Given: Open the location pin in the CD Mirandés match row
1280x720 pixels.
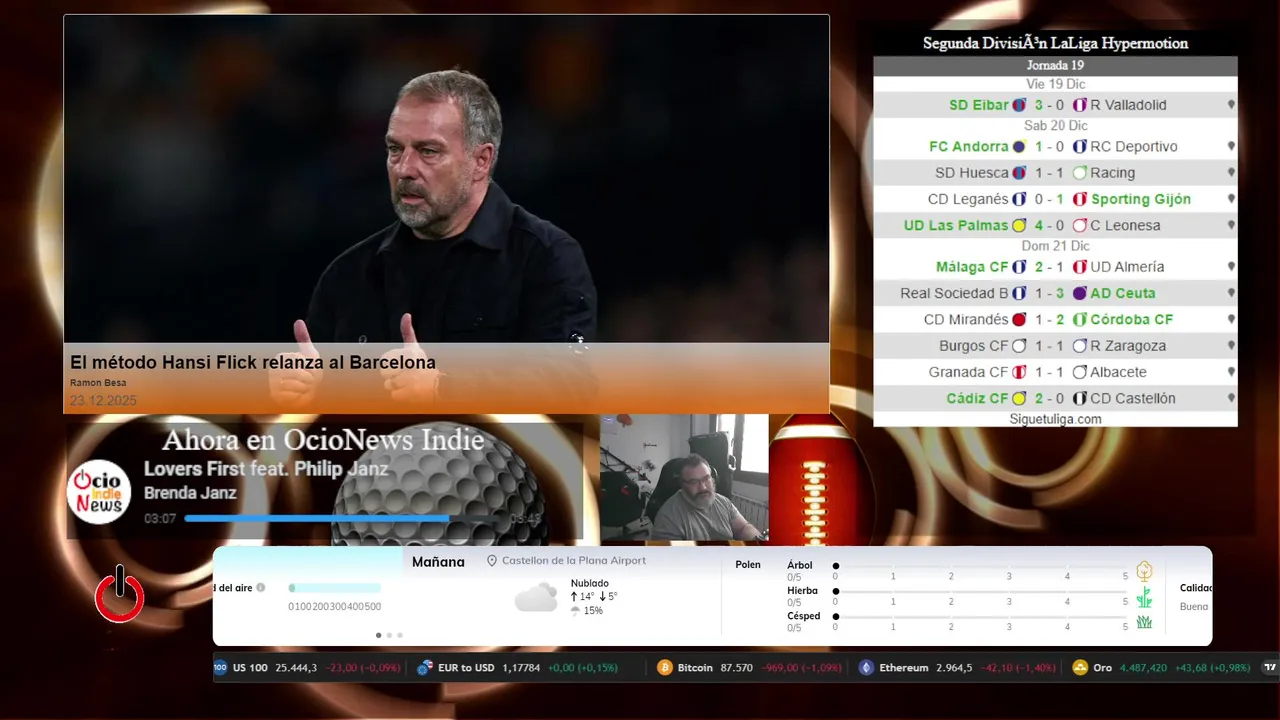Looking at the screenshot, I should tap(1231, 319).
